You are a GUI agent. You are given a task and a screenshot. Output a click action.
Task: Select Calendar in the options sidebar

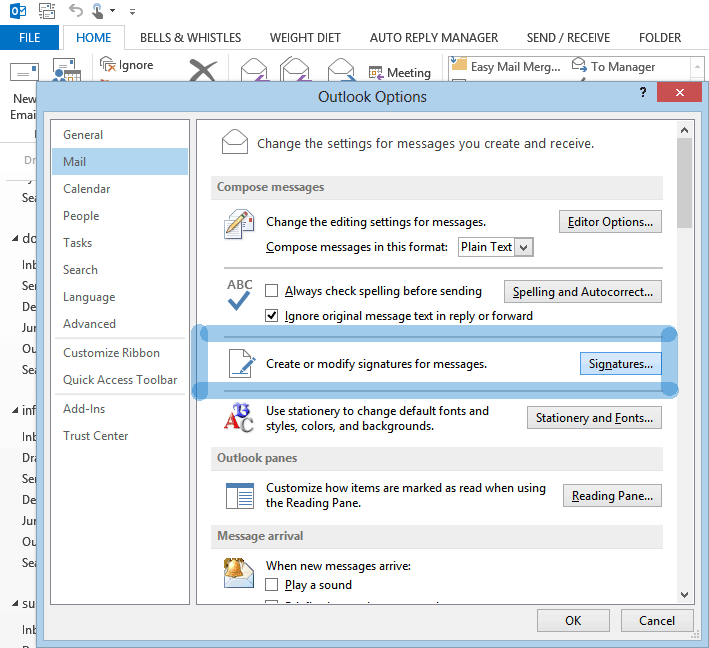(87, 189)
